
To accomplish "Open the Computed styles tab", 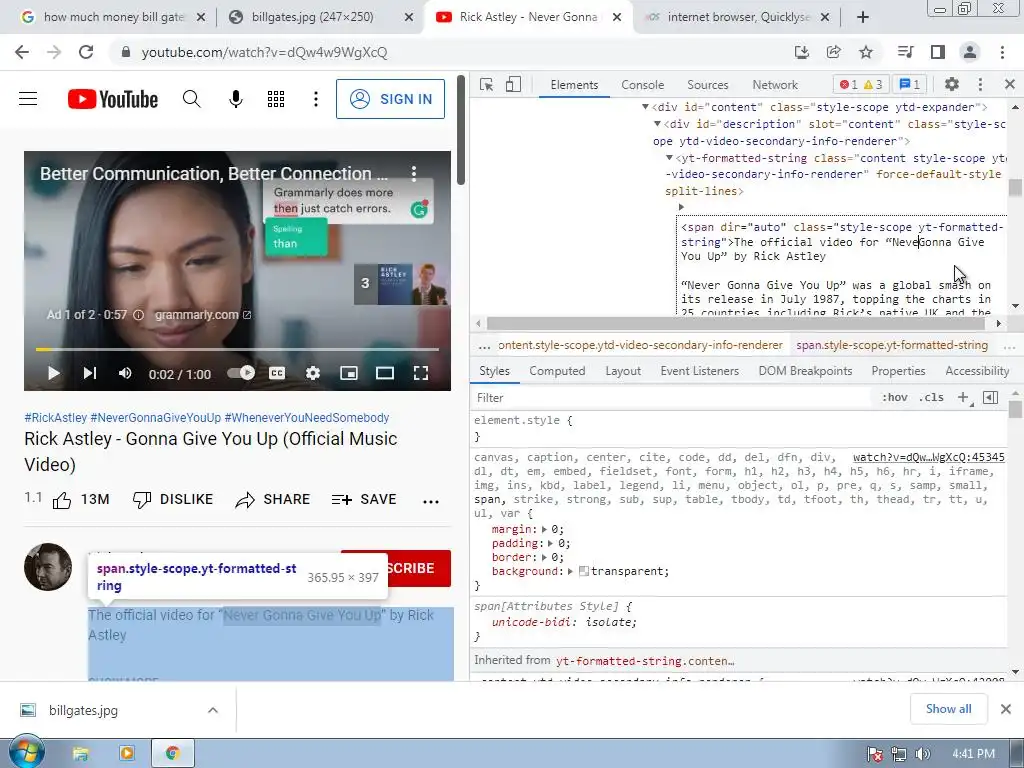I will (557, 371).
